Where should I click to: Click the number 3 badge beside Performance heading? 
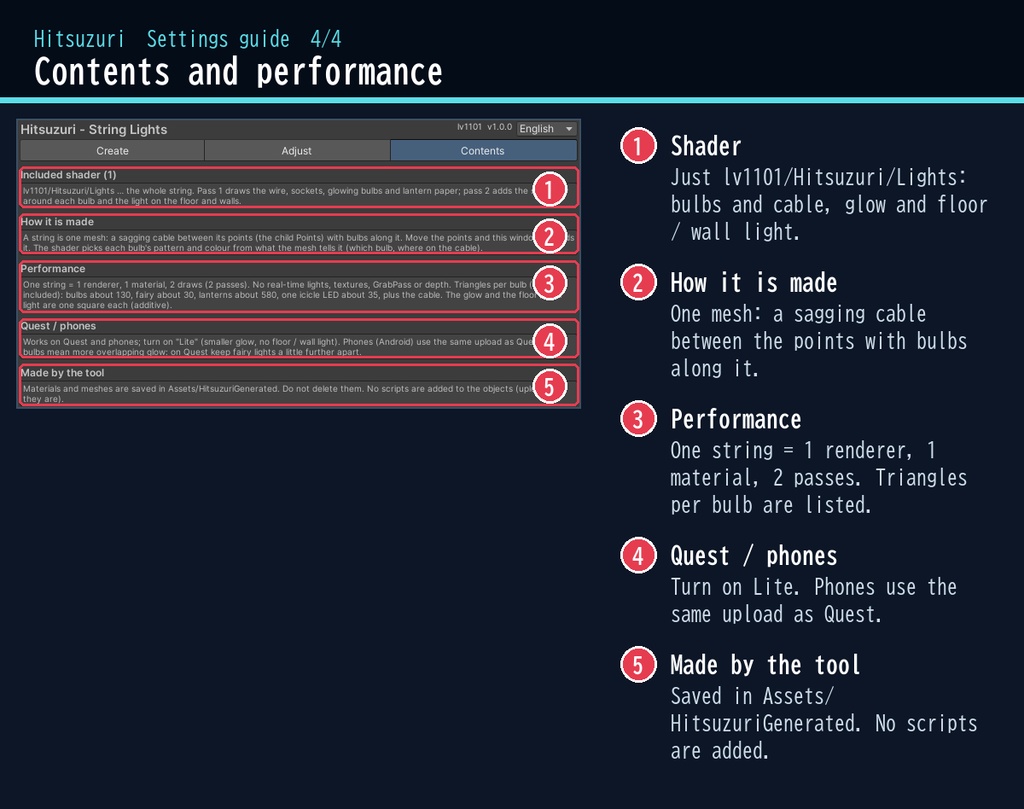[x=638, y=419]
